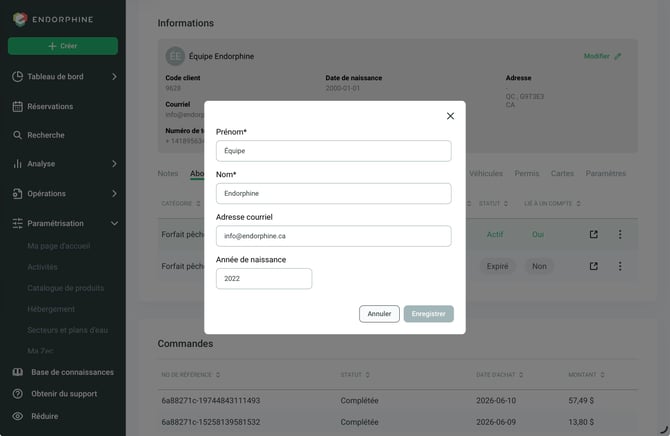Click the EE avatar circle
The image size is (670, 436).
tap(175, 56)
